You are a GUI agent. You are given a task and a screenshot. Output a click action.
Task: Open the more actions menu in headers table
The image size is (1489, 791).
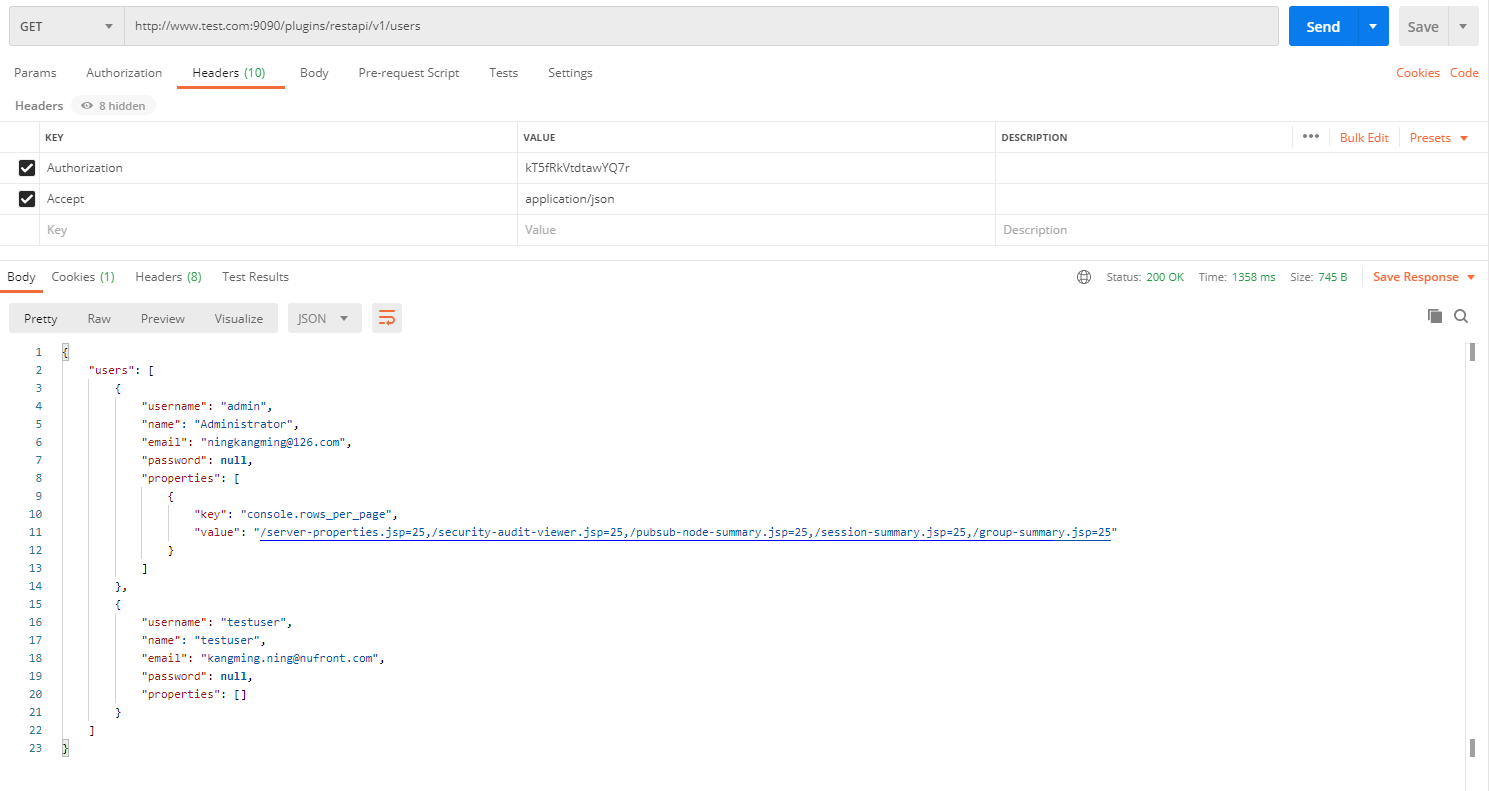tap(1310, 137)
